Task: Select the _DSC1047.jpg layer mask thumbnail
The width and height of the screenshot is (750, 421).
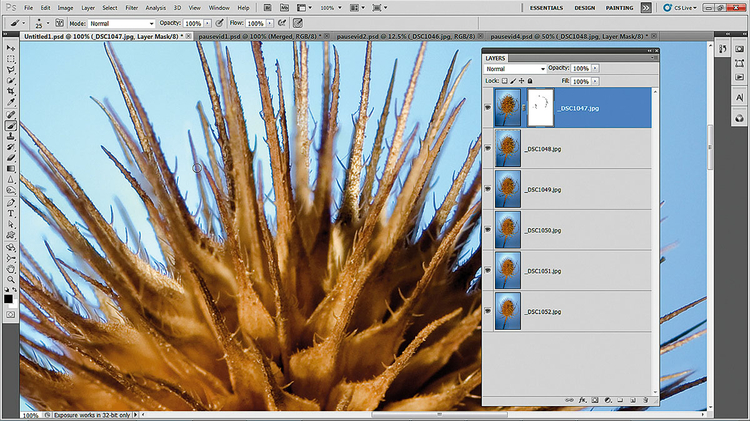Action: 540,108
